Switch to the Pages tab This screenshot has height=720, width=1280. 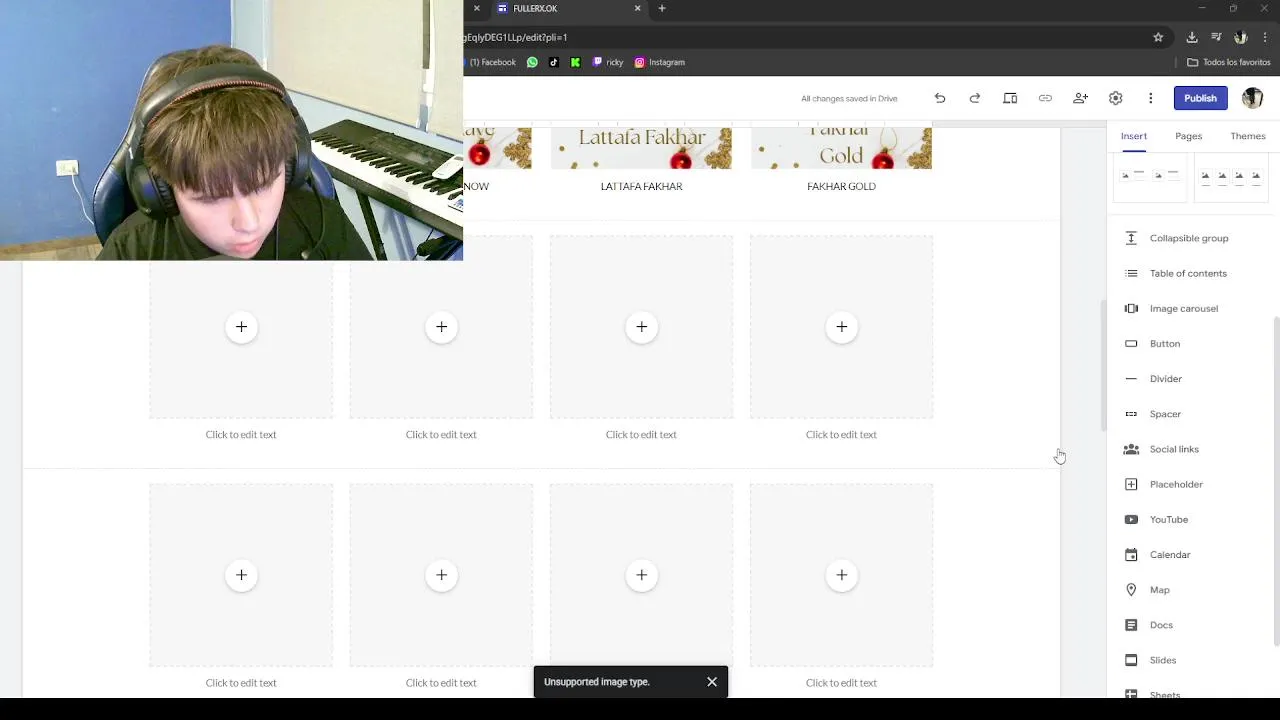(1188, 136)
